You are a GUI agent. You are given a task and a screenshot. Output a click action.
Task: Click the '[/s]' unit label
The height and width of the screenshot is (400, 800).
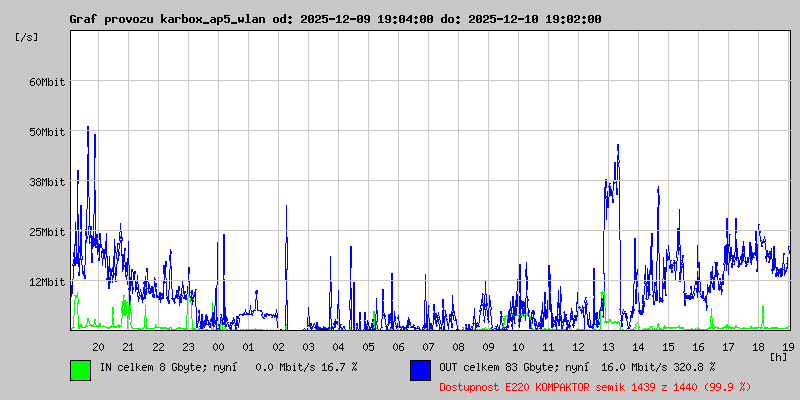[27, 37]
